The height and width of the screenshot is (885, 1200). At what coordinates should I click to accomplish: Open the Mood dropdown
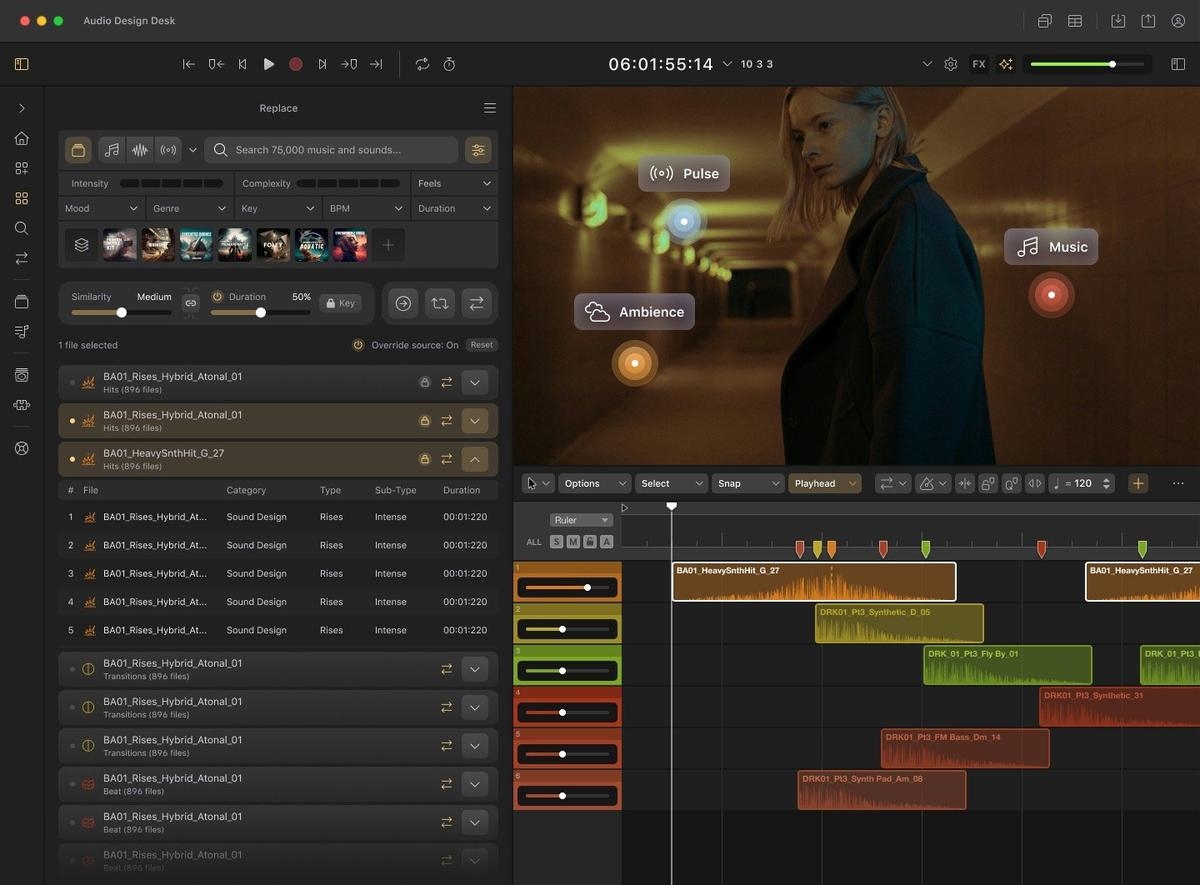pyautogui.click(x=101, y=209)
